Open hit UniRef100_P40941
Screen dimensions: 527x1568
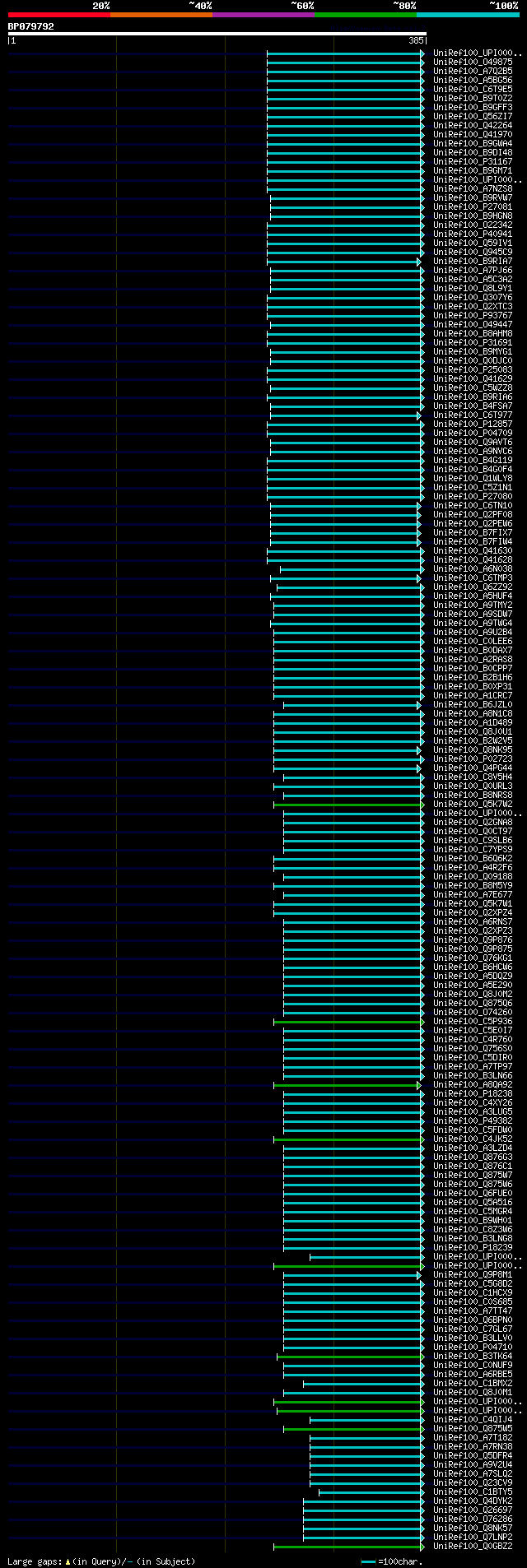tap(473, 234)
